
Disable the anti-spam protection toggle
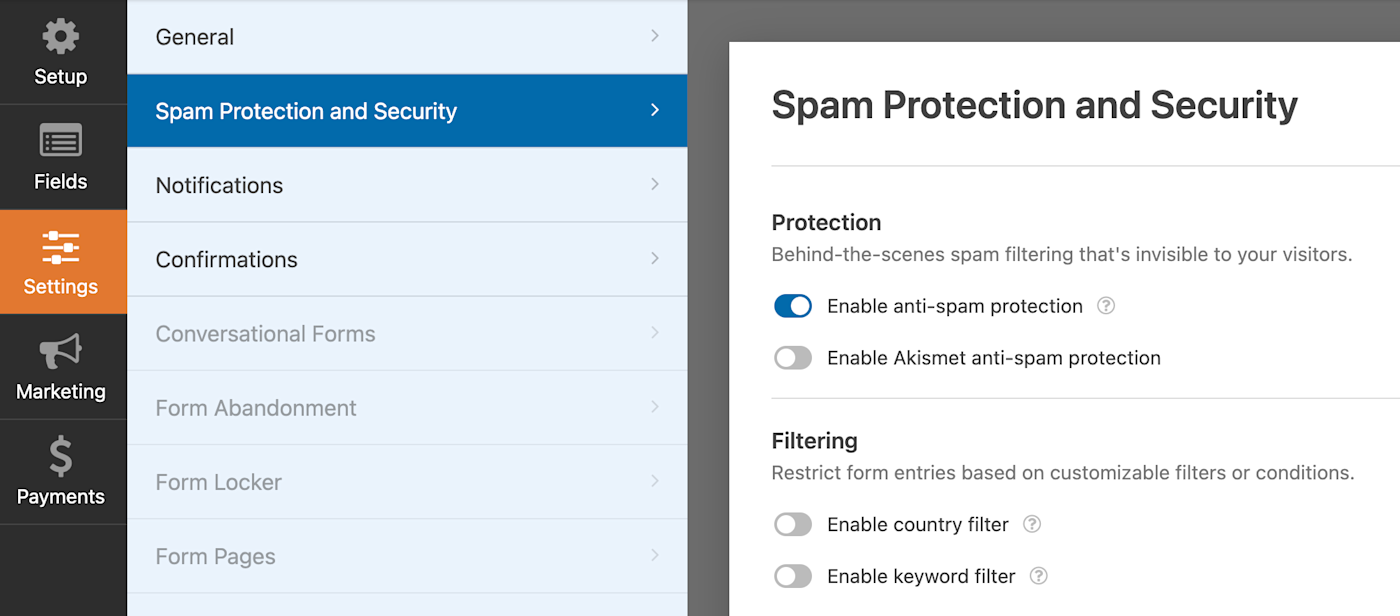[793, 306]
